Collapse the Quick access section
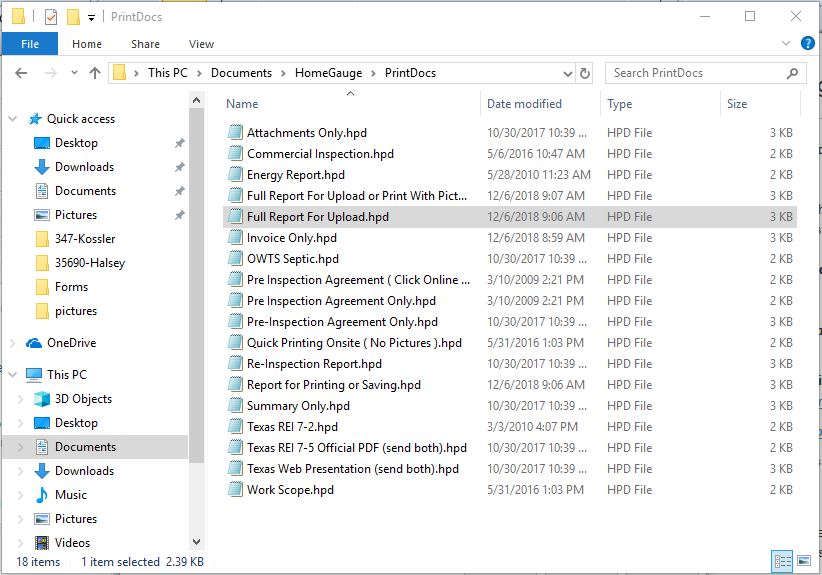 tap(12, 119)
